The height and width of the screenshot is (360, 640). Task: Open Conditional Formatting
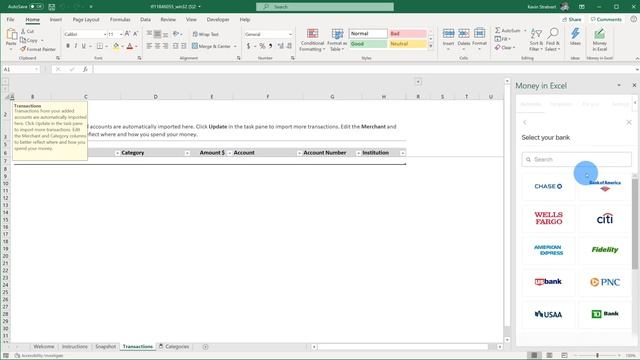tap(312, 40)
